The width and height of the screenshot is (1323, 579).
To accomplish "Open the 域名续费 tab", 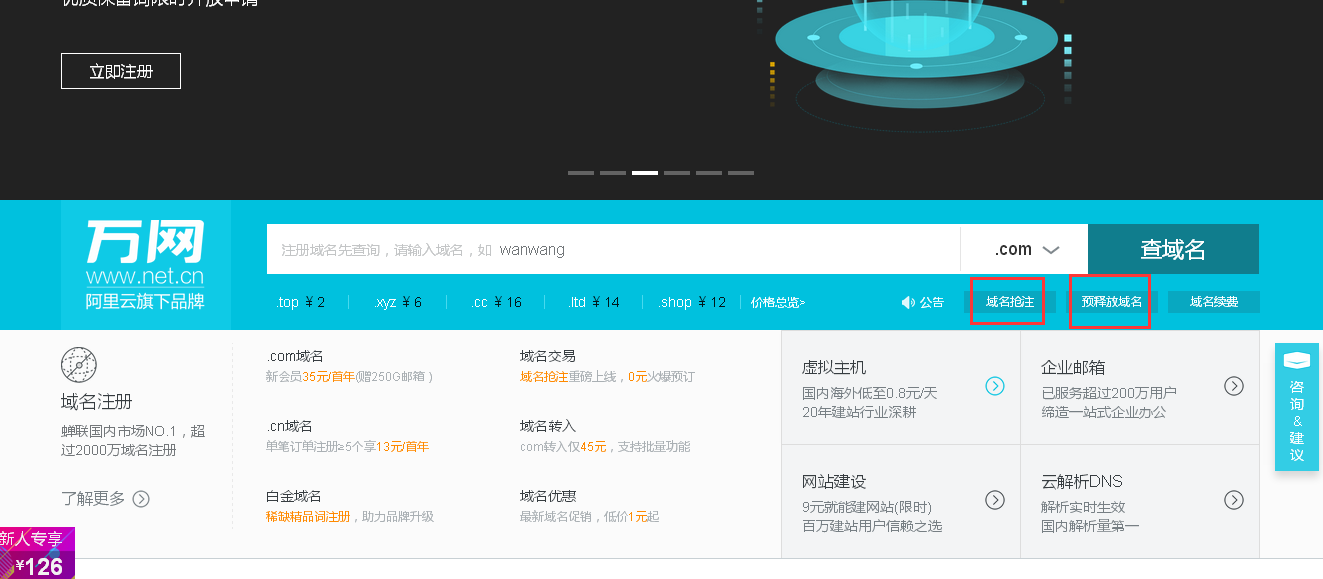I will pyautogui.click(x=1213, y=302).
